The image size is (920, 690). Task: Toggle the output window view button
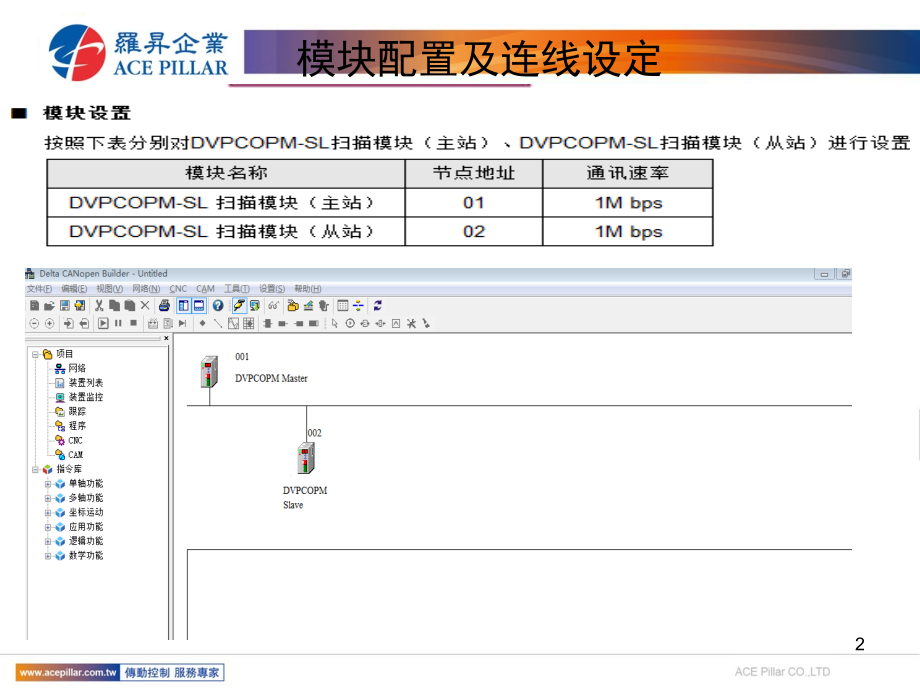pyautogui.click(x=198, y=306)
